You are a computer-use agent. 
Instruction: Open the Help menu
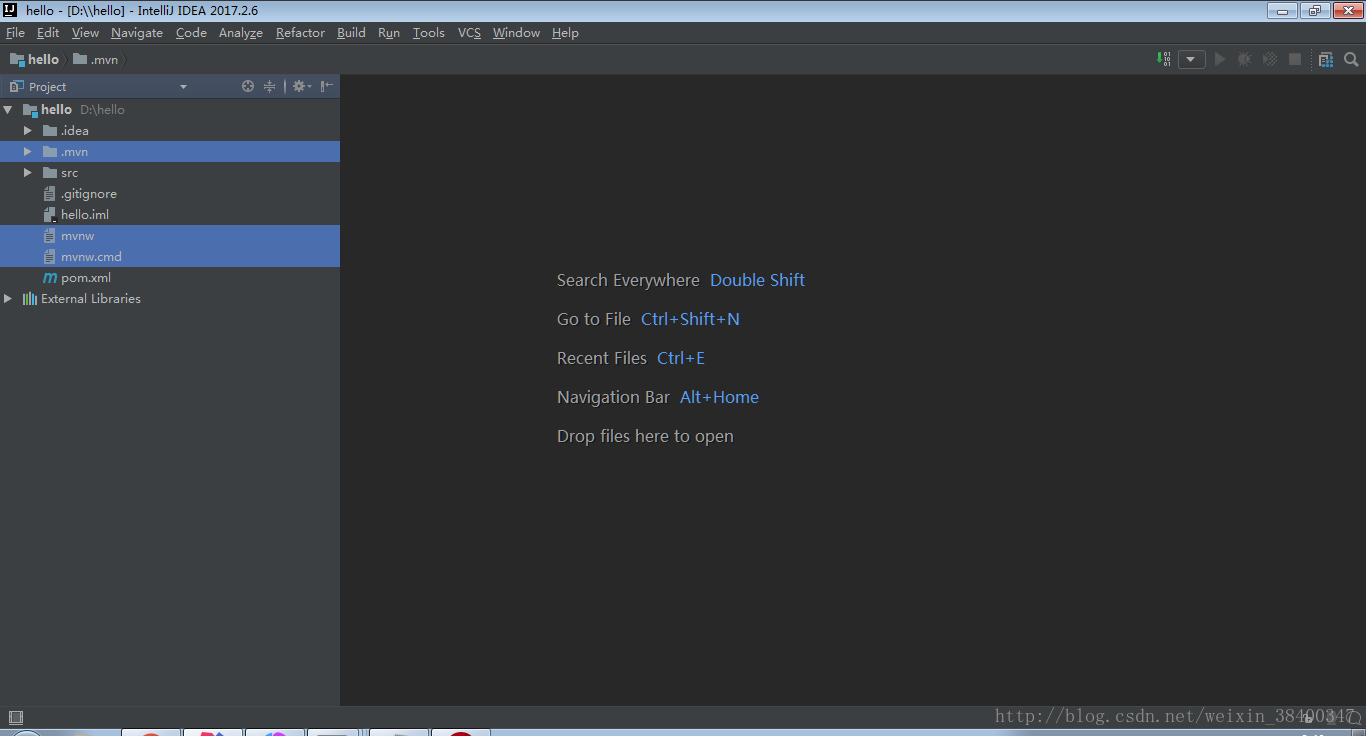(565, 32)
